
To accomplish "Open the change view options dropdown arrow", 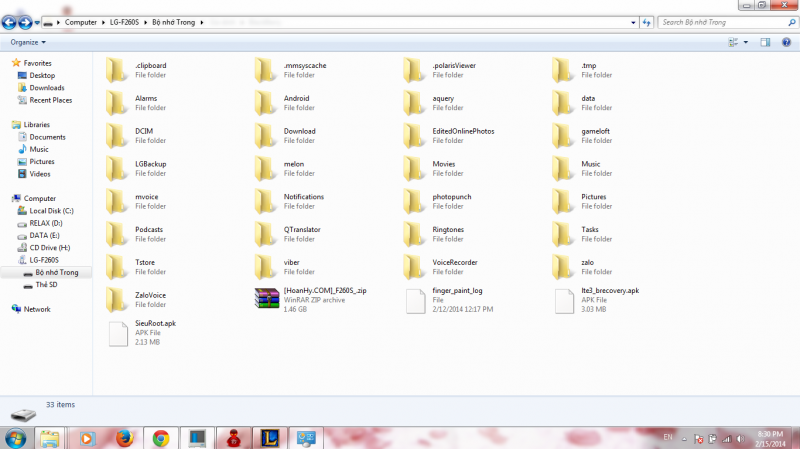I will tap(746, 42).
